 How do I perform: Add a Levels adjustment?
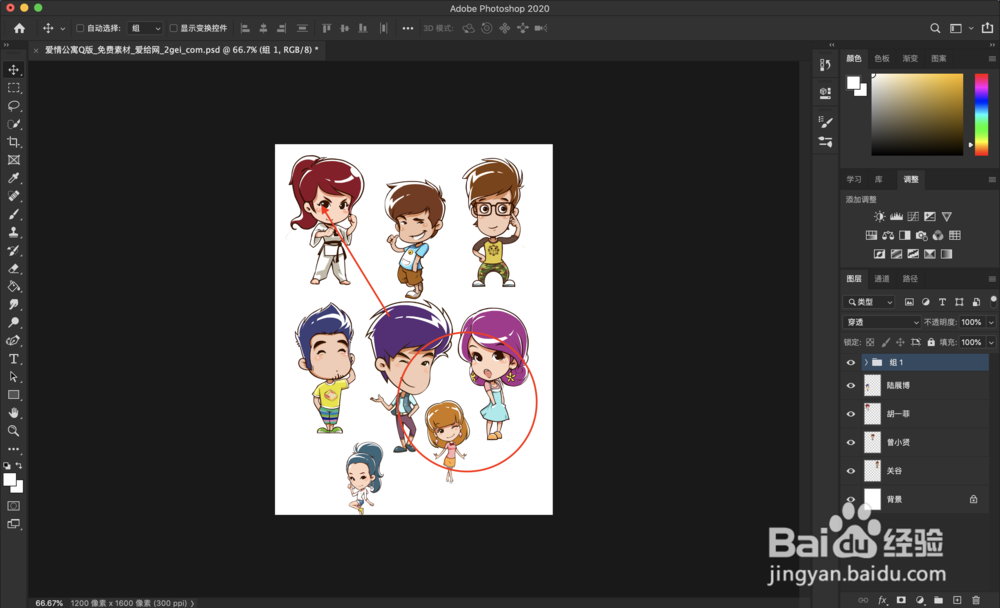pyautogui.click(x=896, y=216)
